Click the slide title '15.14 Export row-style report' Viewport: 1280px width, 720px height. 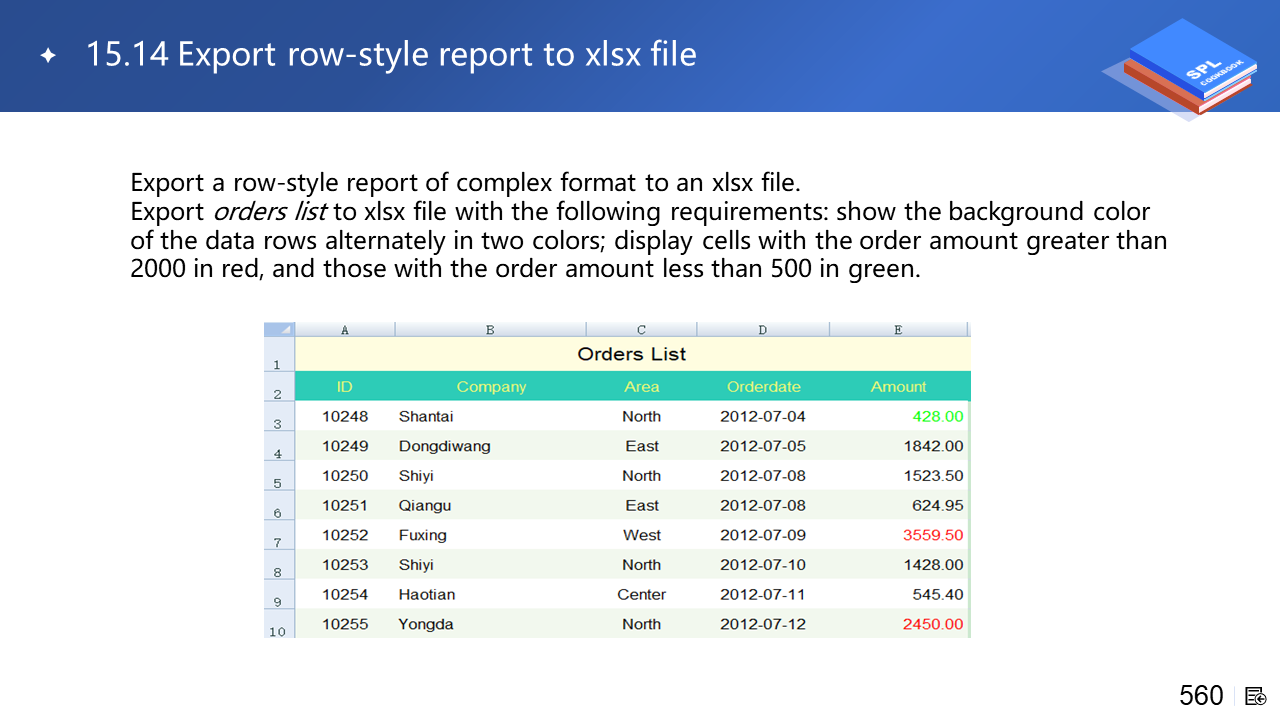point(391,54)
